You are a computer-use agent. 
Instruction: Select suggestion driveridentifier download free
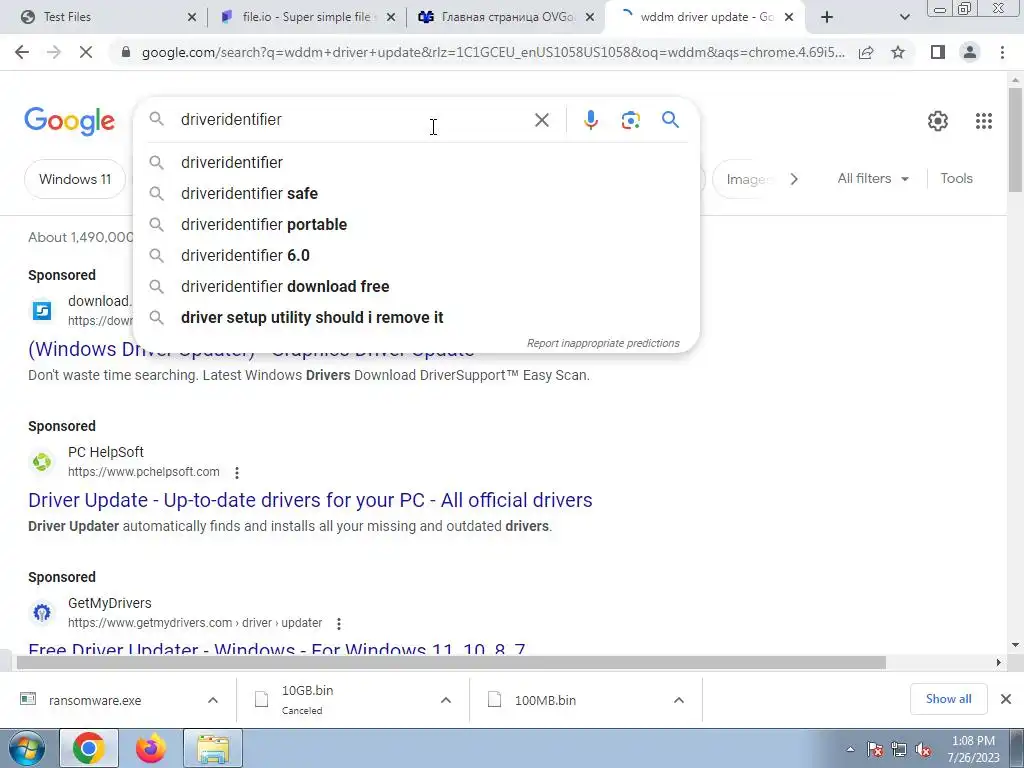click(x=416, y=287)
